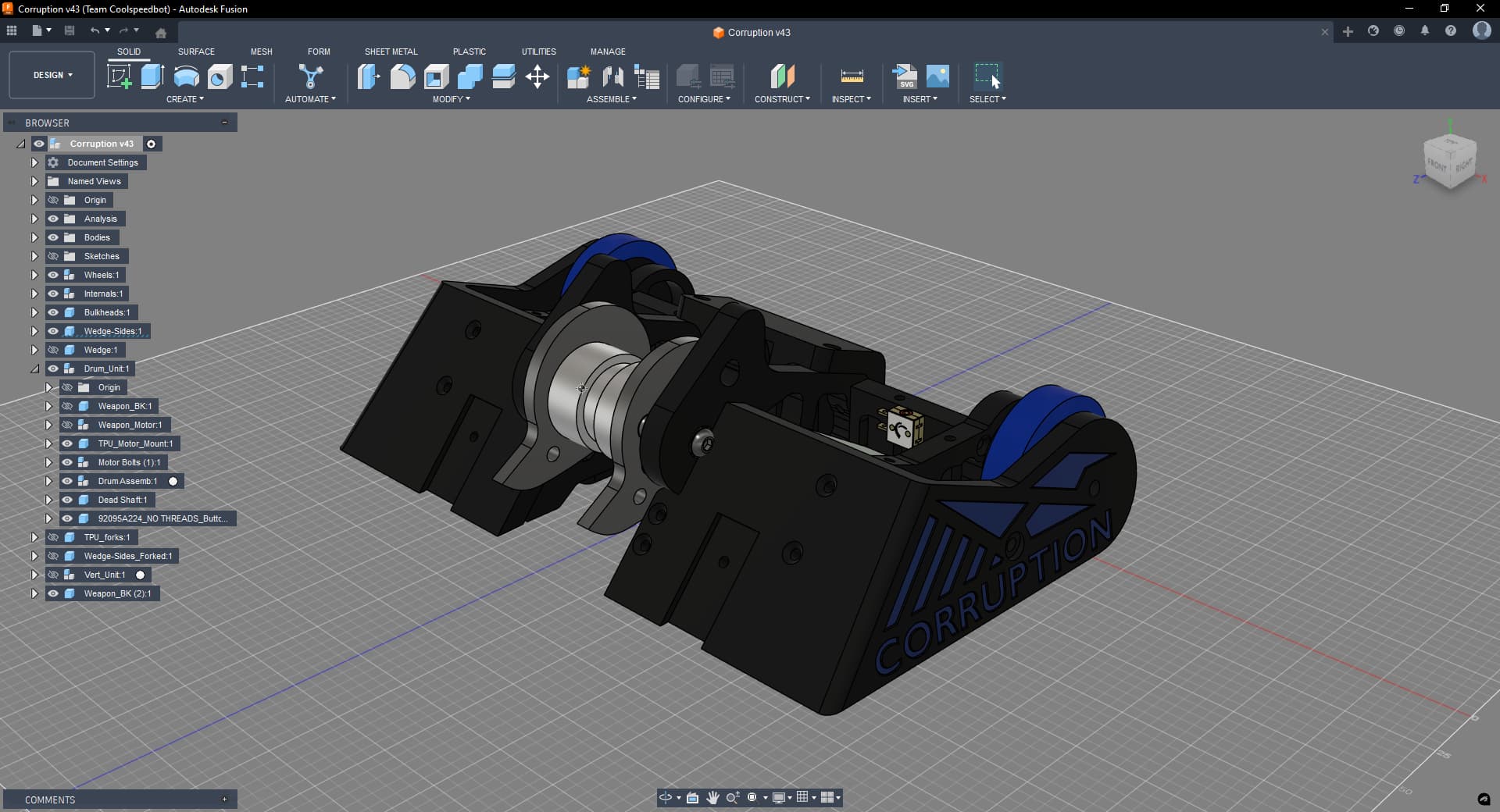Open the Automate fastener tool icon

tap(310, 77)
